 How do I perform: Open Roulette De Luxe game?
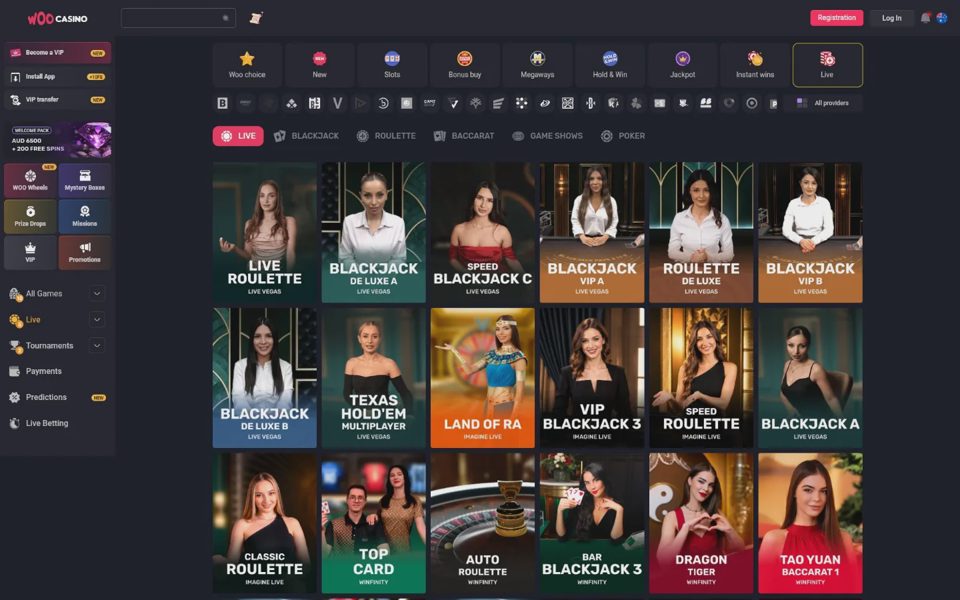701,232
